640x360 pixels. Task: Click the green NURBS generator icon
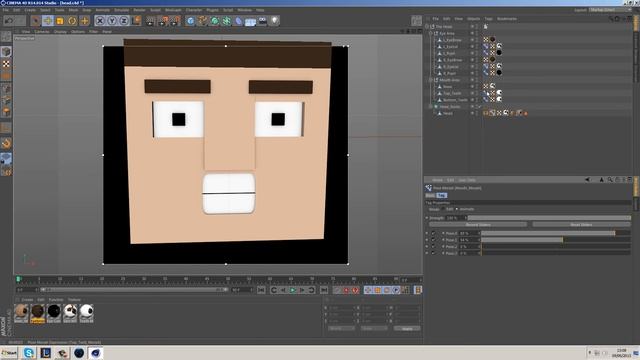[x=214, y=20]
